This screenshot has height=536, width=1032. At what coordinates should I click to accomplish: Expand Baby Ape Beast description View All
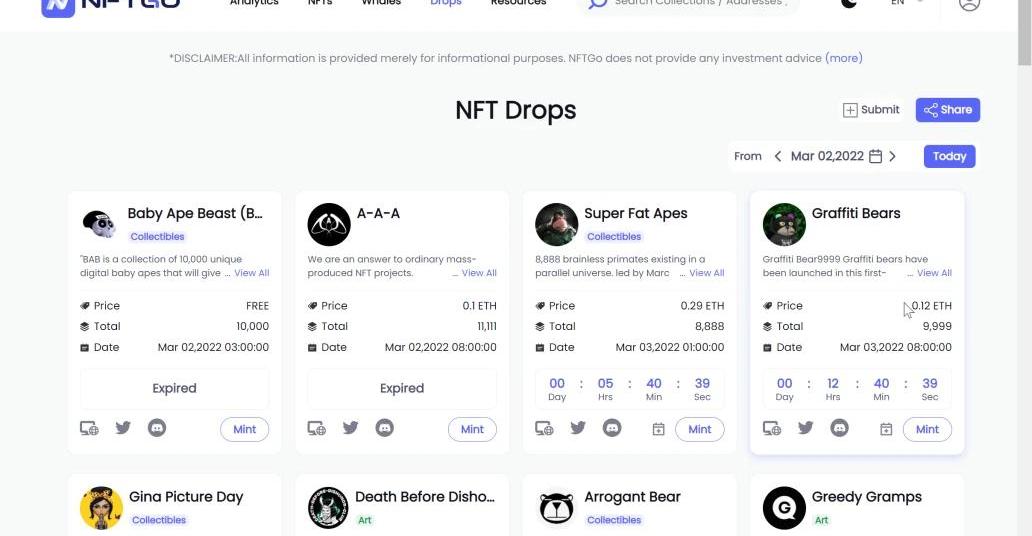click(251, 273)
